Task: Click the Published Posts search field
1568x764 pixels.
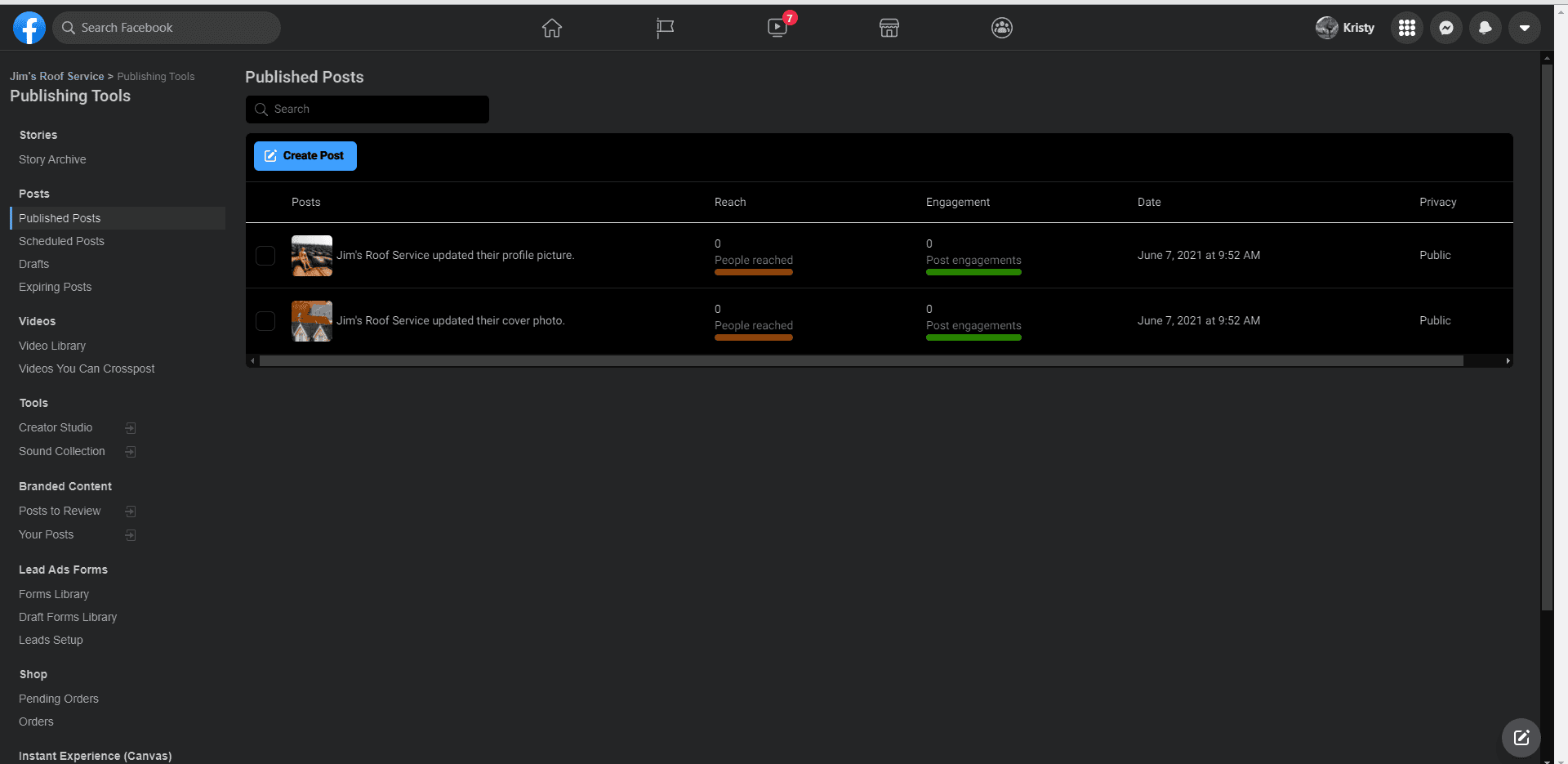Action: (x=367, y=109)
